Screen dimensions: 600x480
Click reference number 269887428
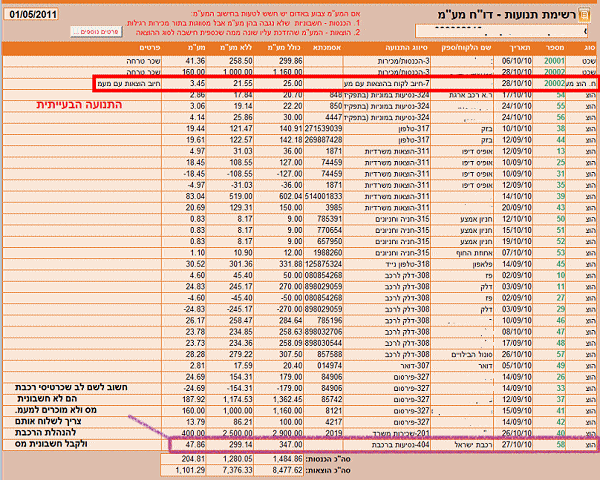(323, 140)
